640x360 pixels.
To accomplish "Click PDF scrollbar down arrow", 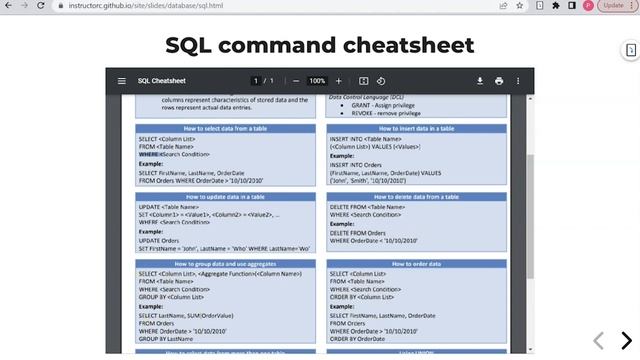I will coord(530,349).
